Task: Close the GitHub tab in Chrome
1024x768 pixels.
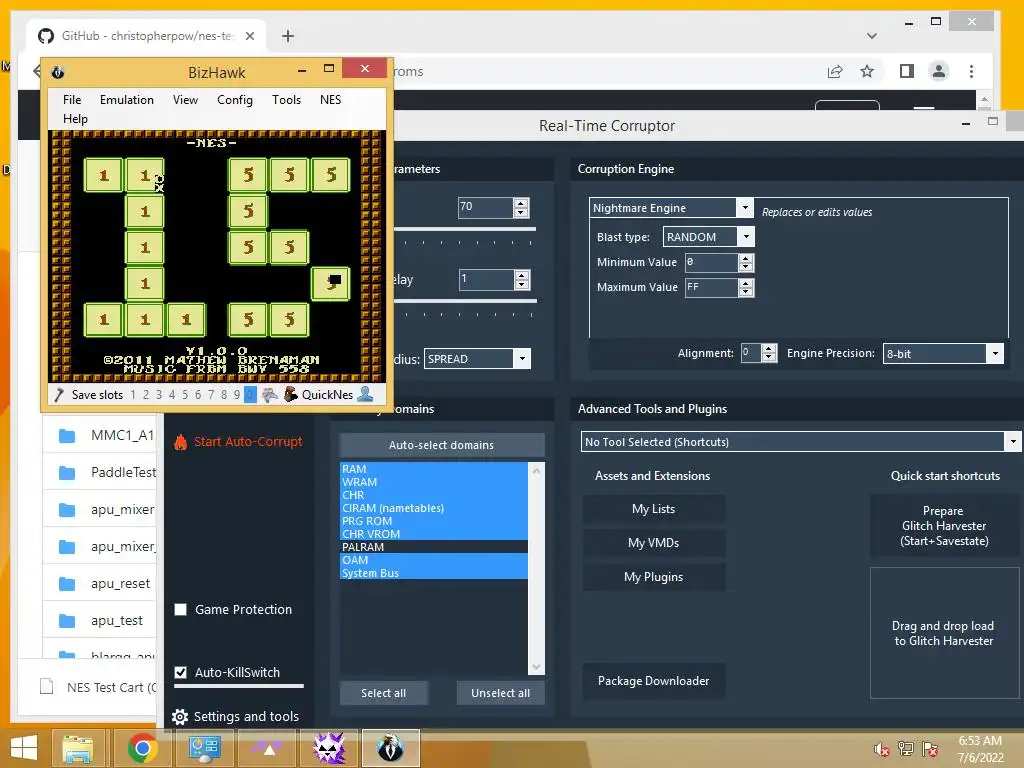Action: coord(249,36)
